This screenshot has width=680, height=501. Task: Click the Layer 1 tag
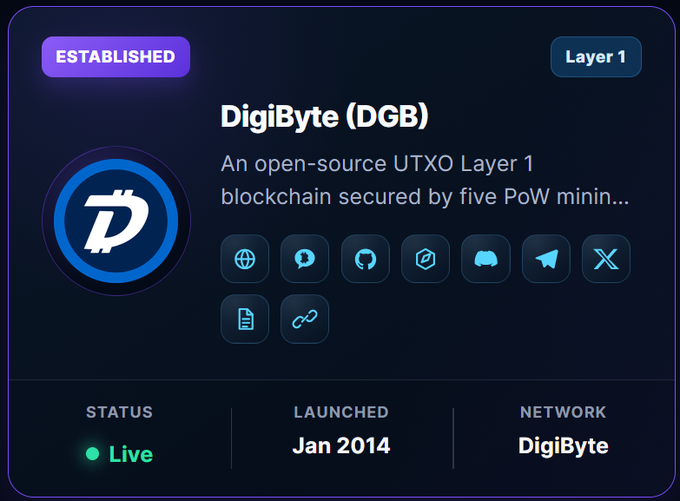(596, 57)
